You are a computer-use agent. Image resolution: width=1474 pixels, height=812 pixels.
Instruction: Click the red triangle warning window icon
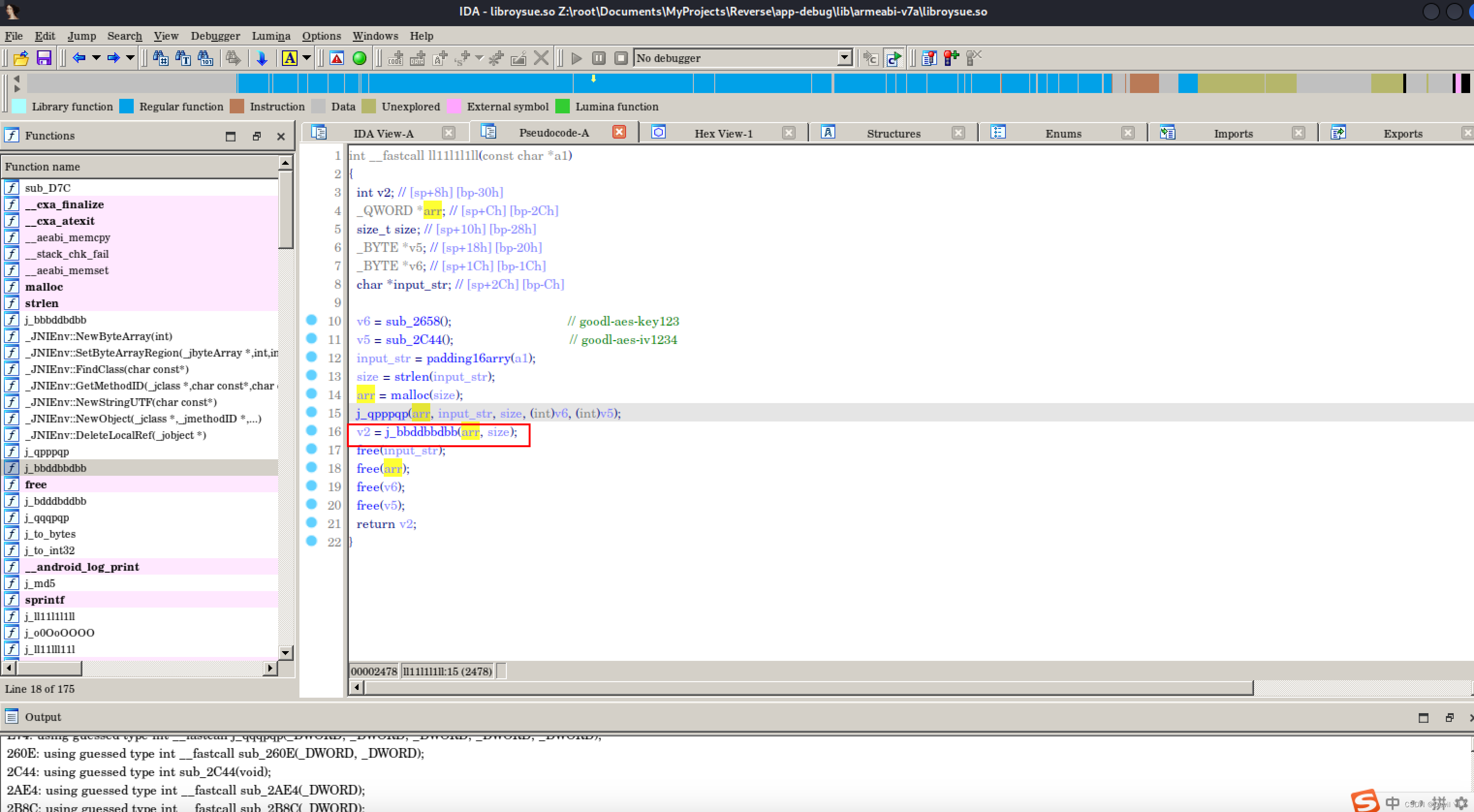(337, 58)
